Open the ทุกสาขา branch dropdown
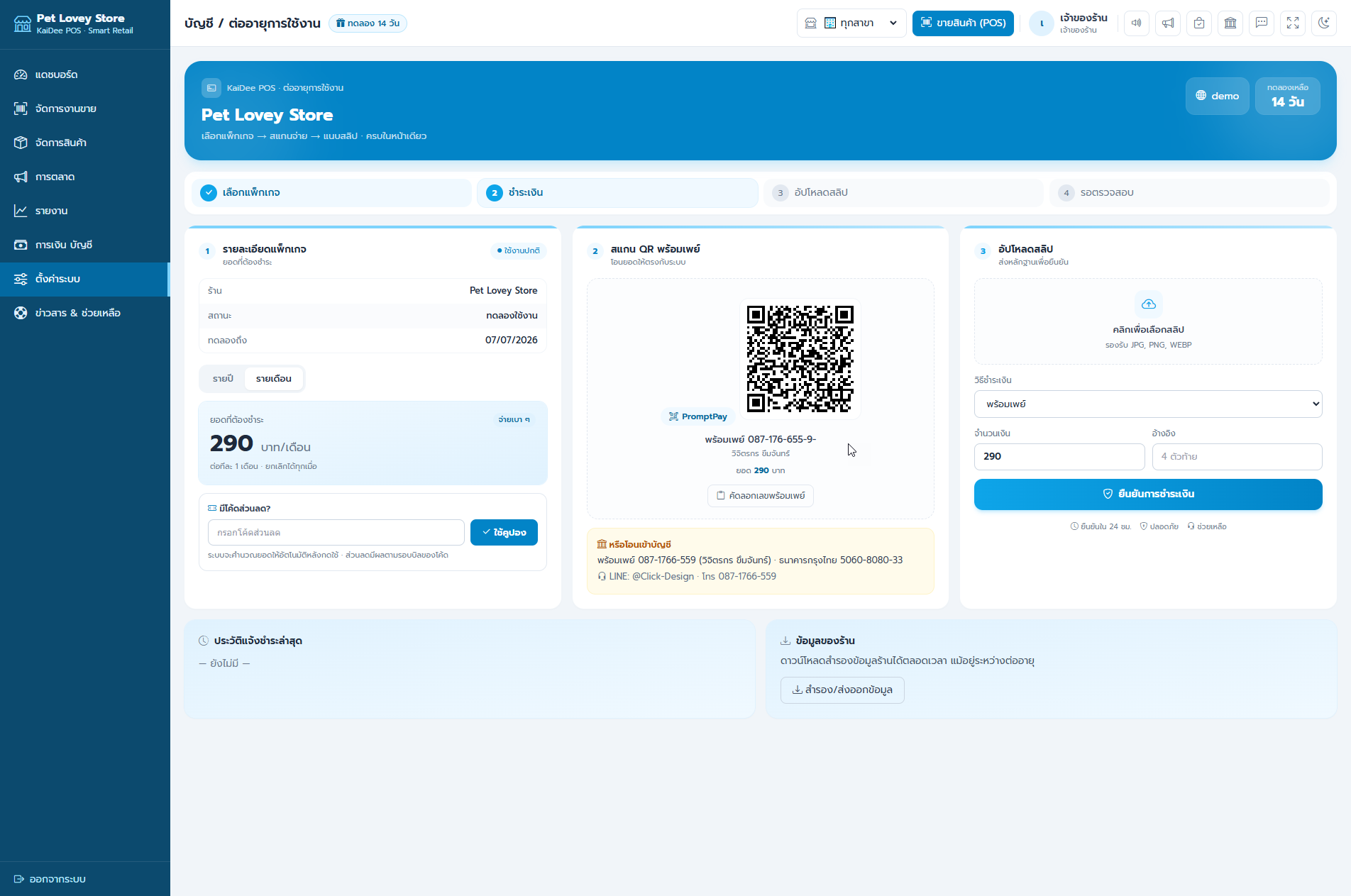The width and height of the screenshot is (1351, 896). [851, 23]
